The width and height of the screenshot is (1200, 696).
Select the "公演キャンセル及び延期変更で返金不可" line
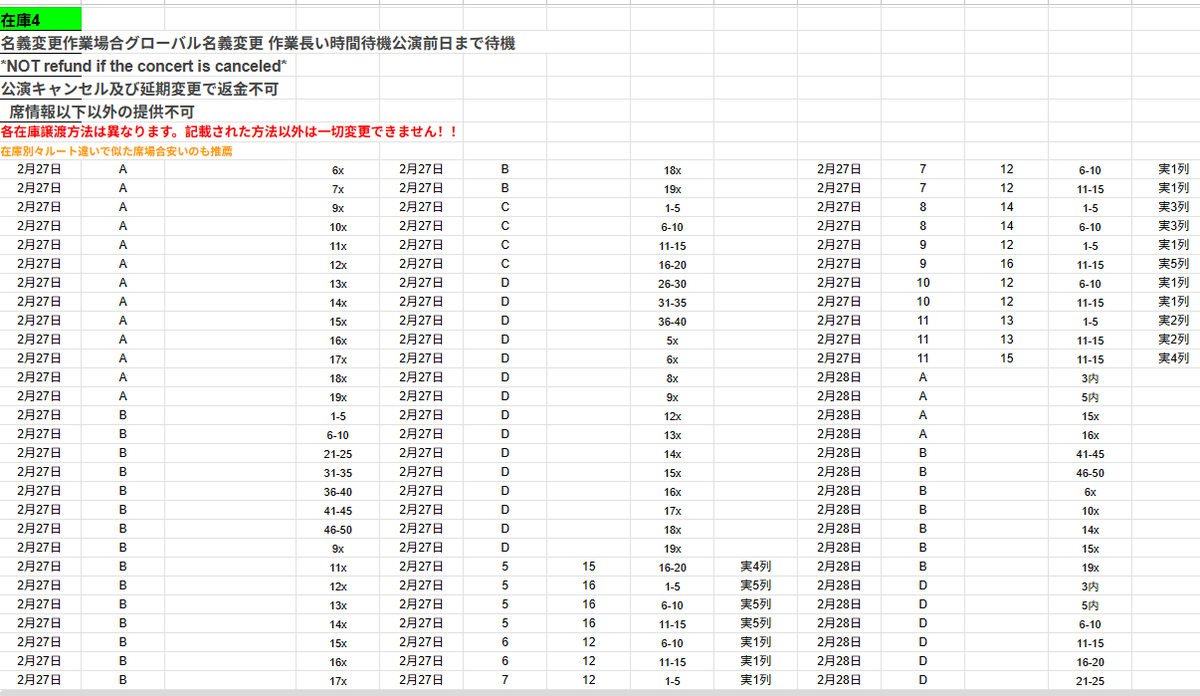point(139,89)
